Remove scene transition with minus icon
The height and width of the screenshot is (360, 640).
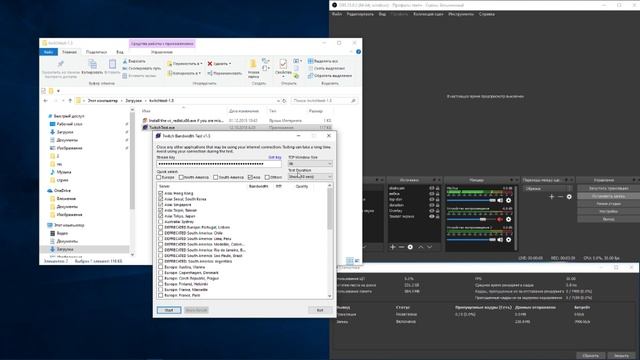(560, 197)
